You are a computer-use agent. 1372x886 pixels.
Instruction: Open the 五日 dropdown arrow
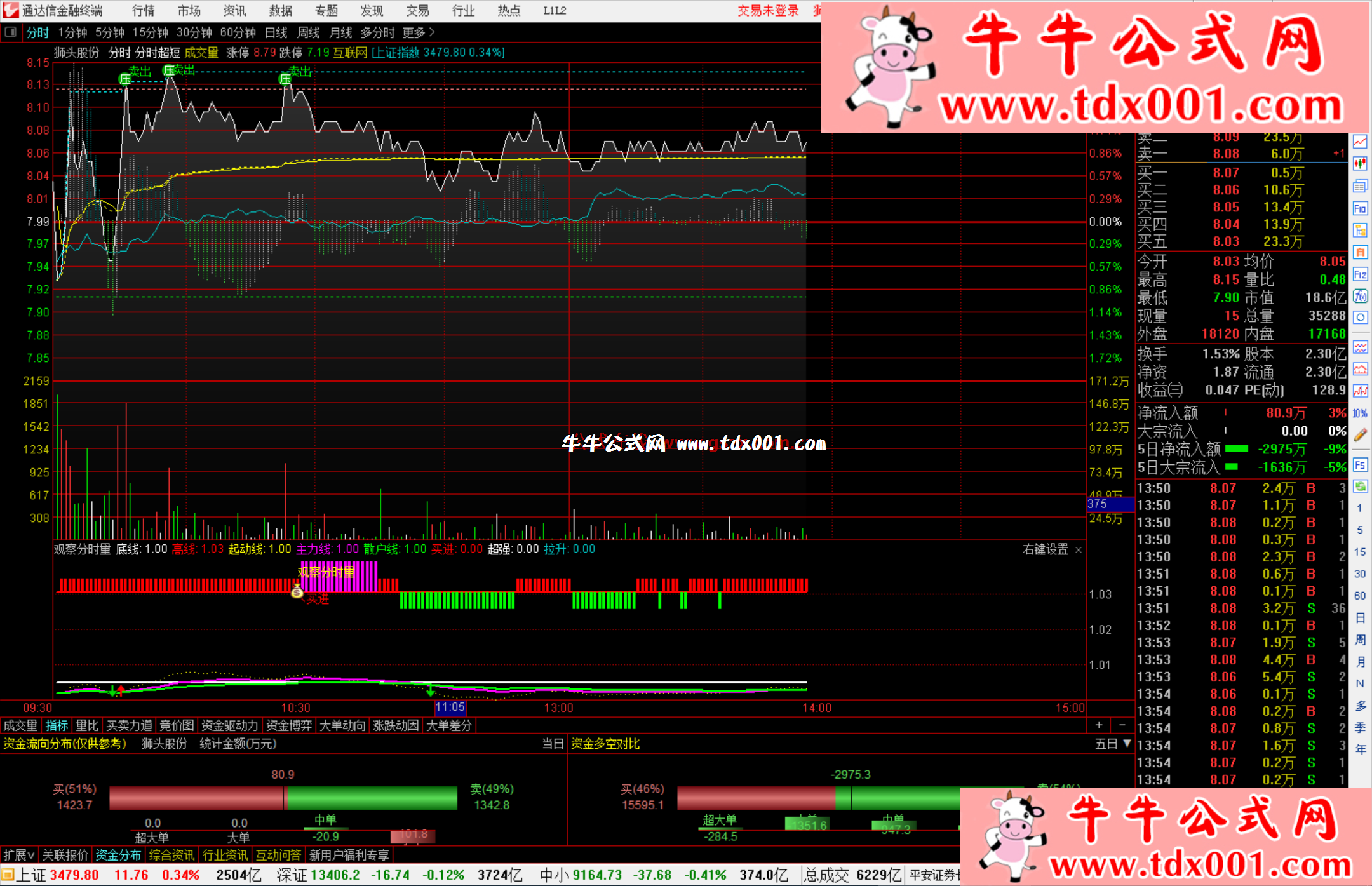pos(1127,743)
